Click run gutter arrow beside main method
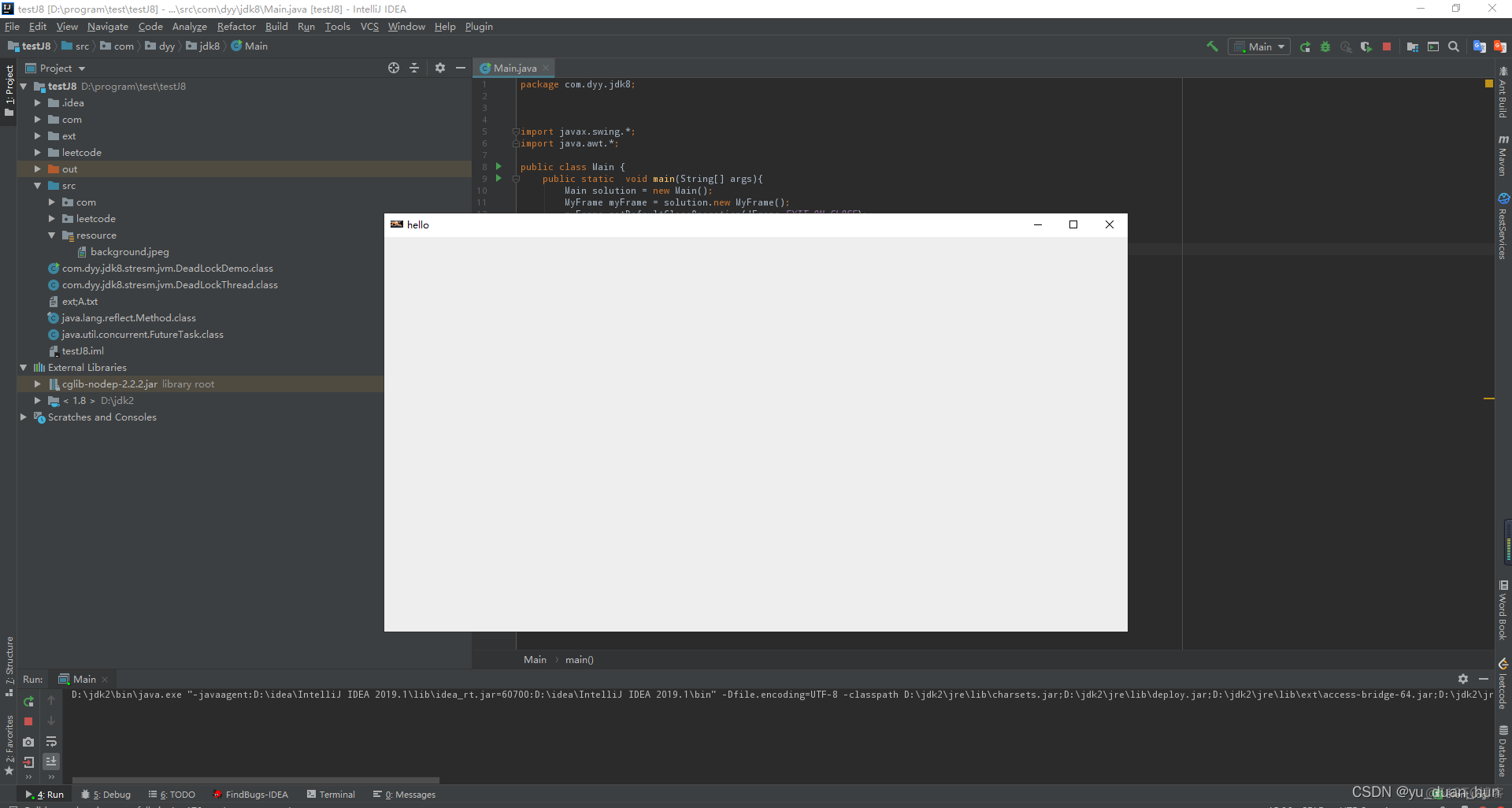 [498, 178]
